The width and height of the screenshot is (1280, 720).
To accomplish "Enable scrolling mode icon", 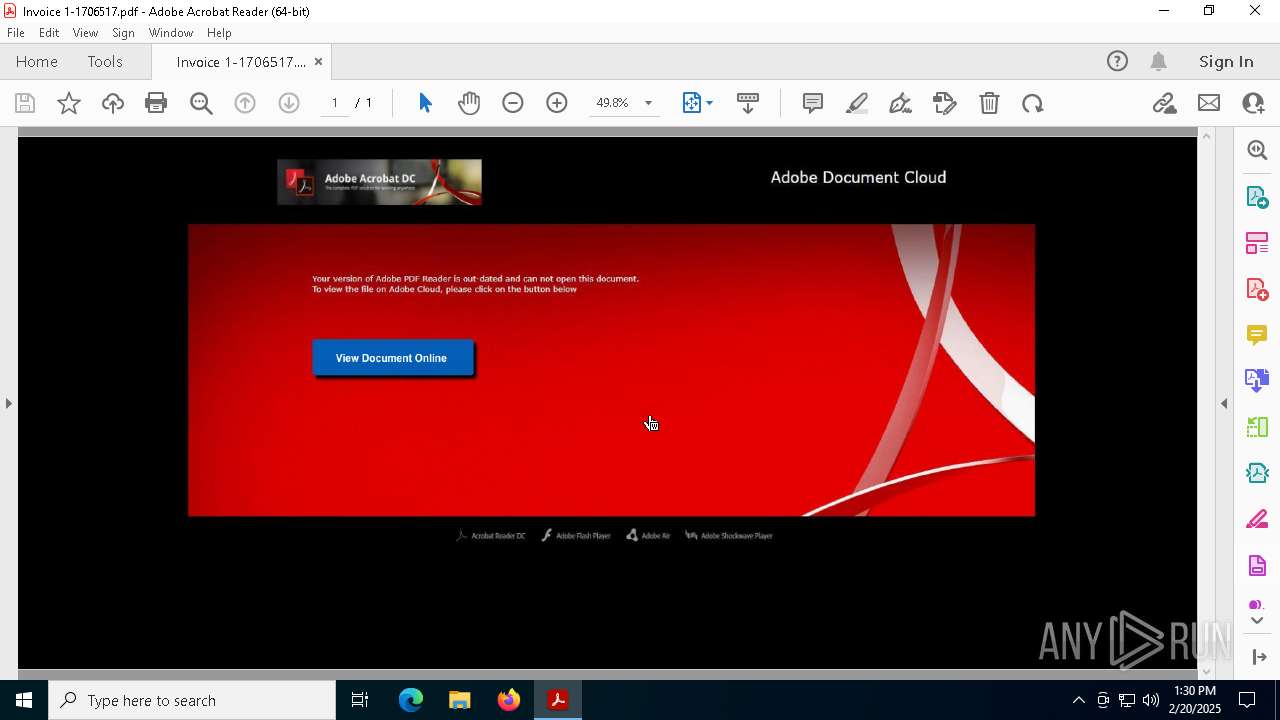I will point(748,103).
